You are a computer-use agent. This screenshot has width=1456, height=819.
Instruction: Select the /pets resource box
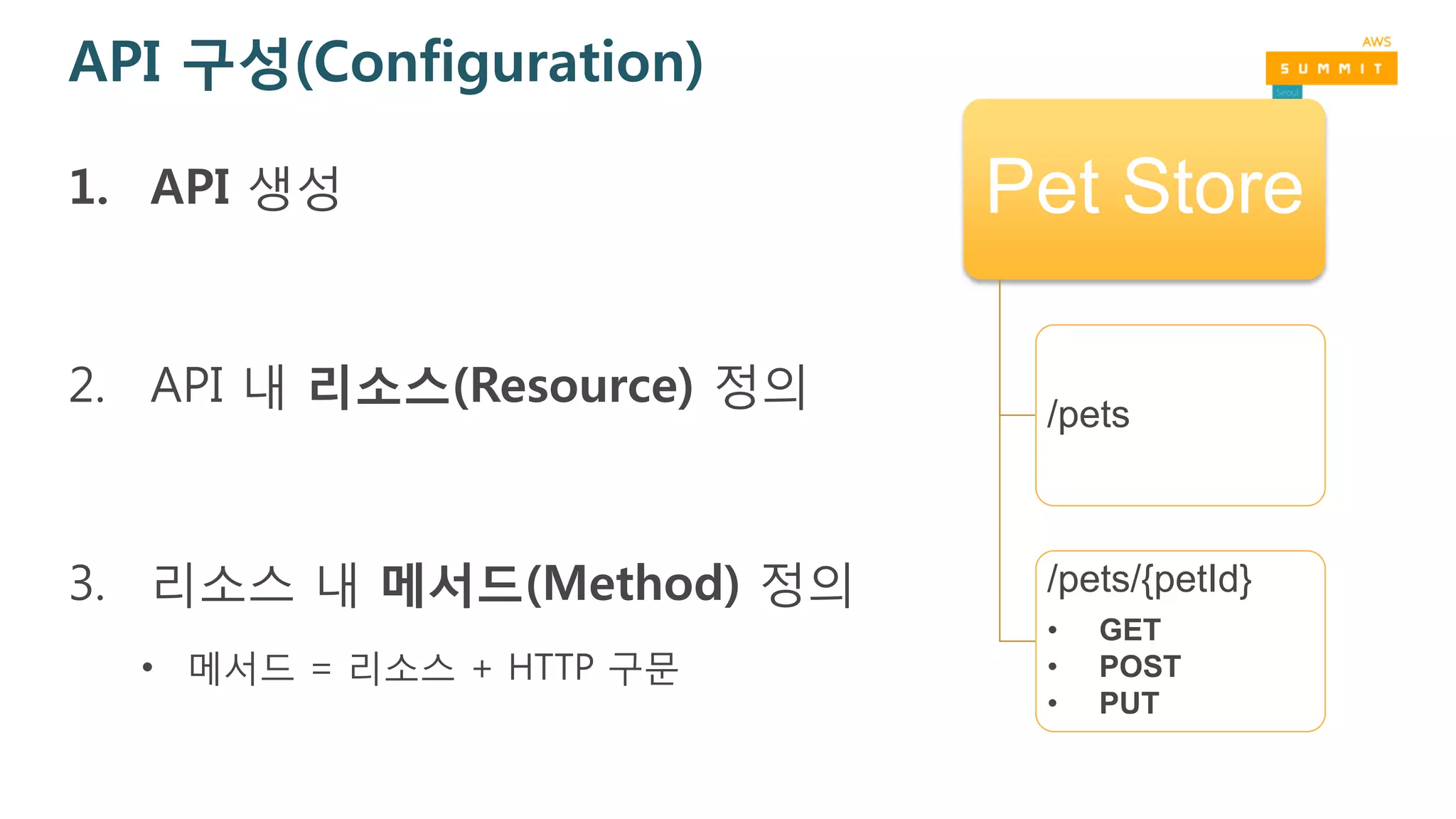coord(1180,415)
